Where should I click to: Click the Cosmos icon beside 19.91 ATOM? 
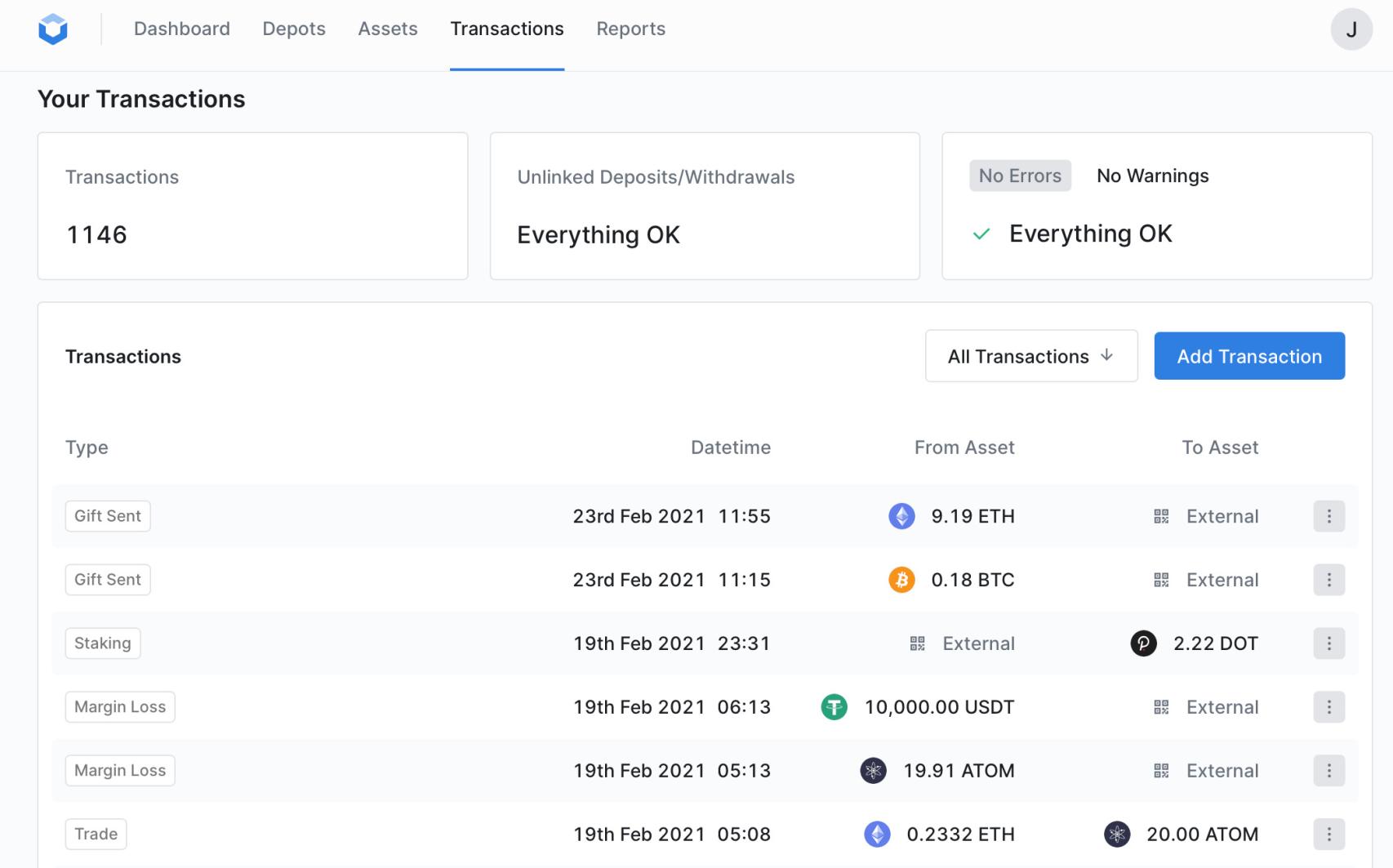pos(873,770)
